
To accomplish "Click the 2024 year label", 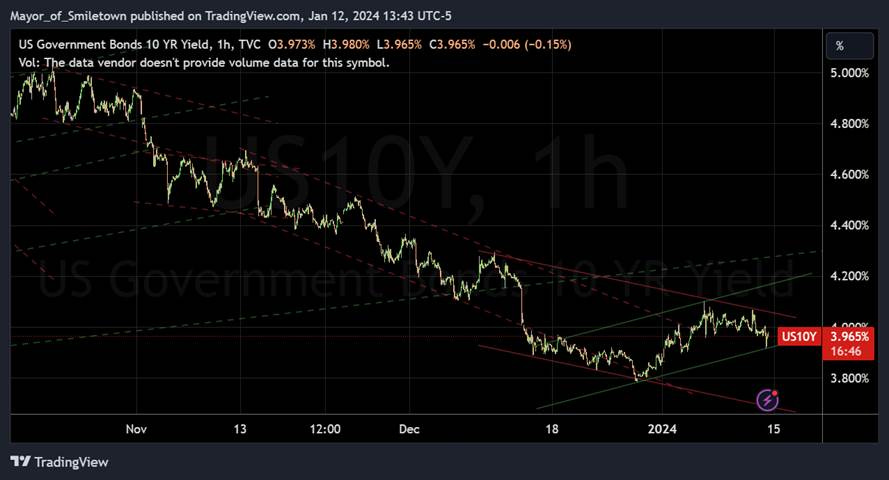I will 662,429.
